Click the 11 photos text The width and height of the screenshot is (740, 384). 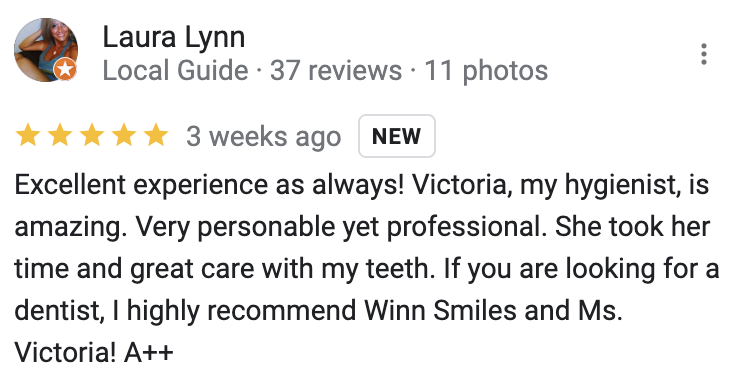[x=486, y=71]
